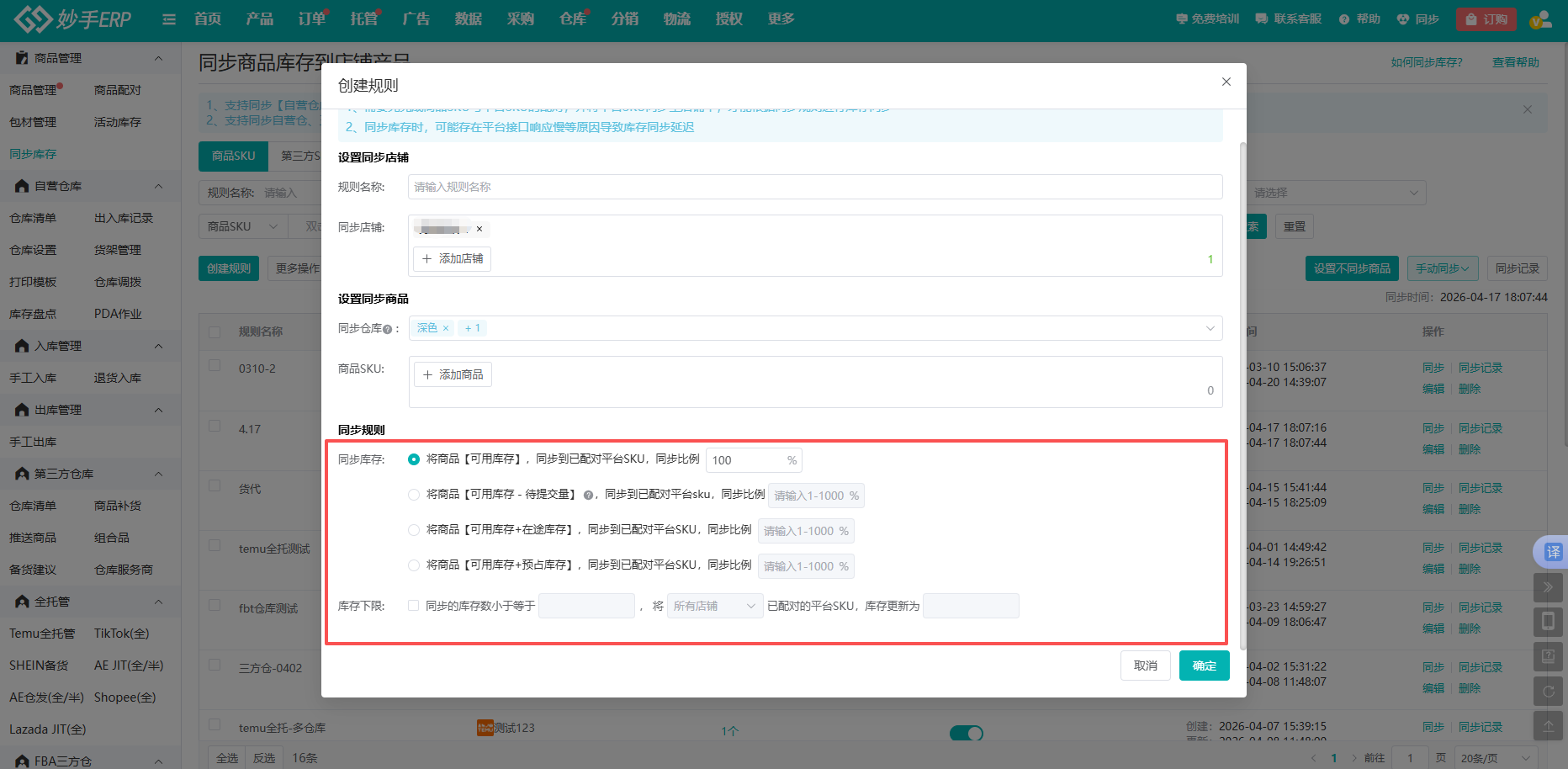Focus the 库存更新为 input field
Image resolution: width=1568 pixels, height=769 pixels.
click(x=971, y=606)
